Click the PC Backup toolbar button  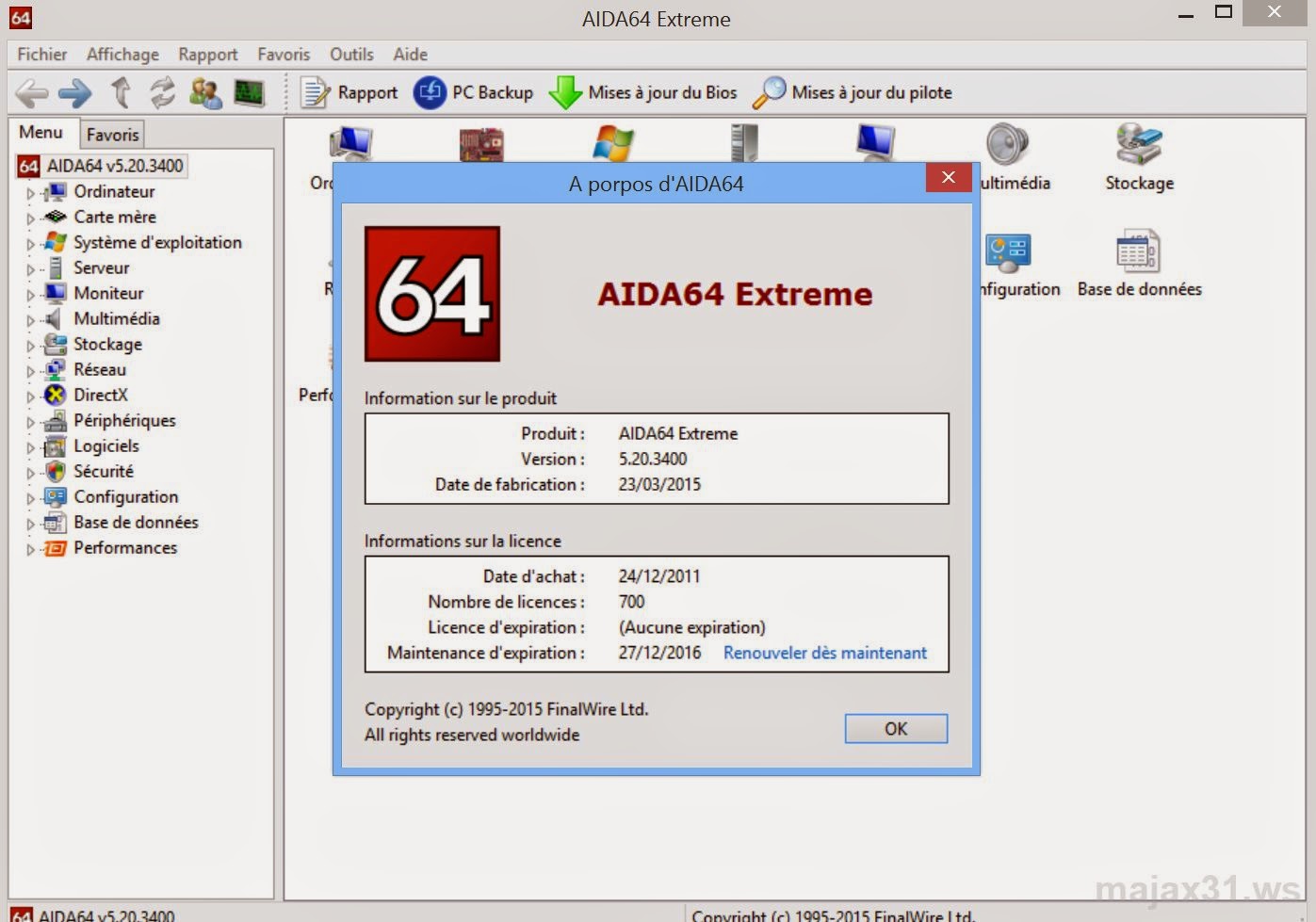click(x=474, y=92)
